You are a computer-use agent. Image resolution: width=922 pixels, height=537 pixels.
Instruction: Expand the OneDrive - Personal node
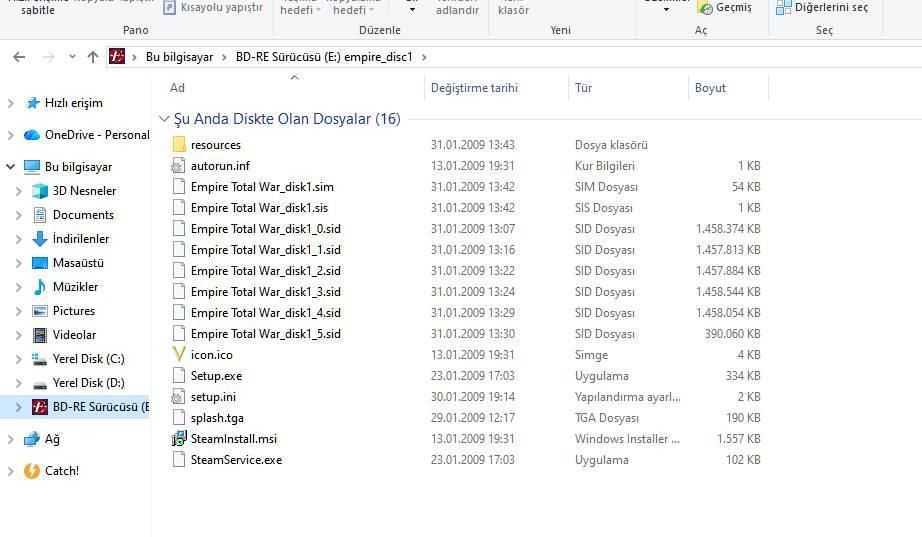pyautogui.click(x=10, y=135)
